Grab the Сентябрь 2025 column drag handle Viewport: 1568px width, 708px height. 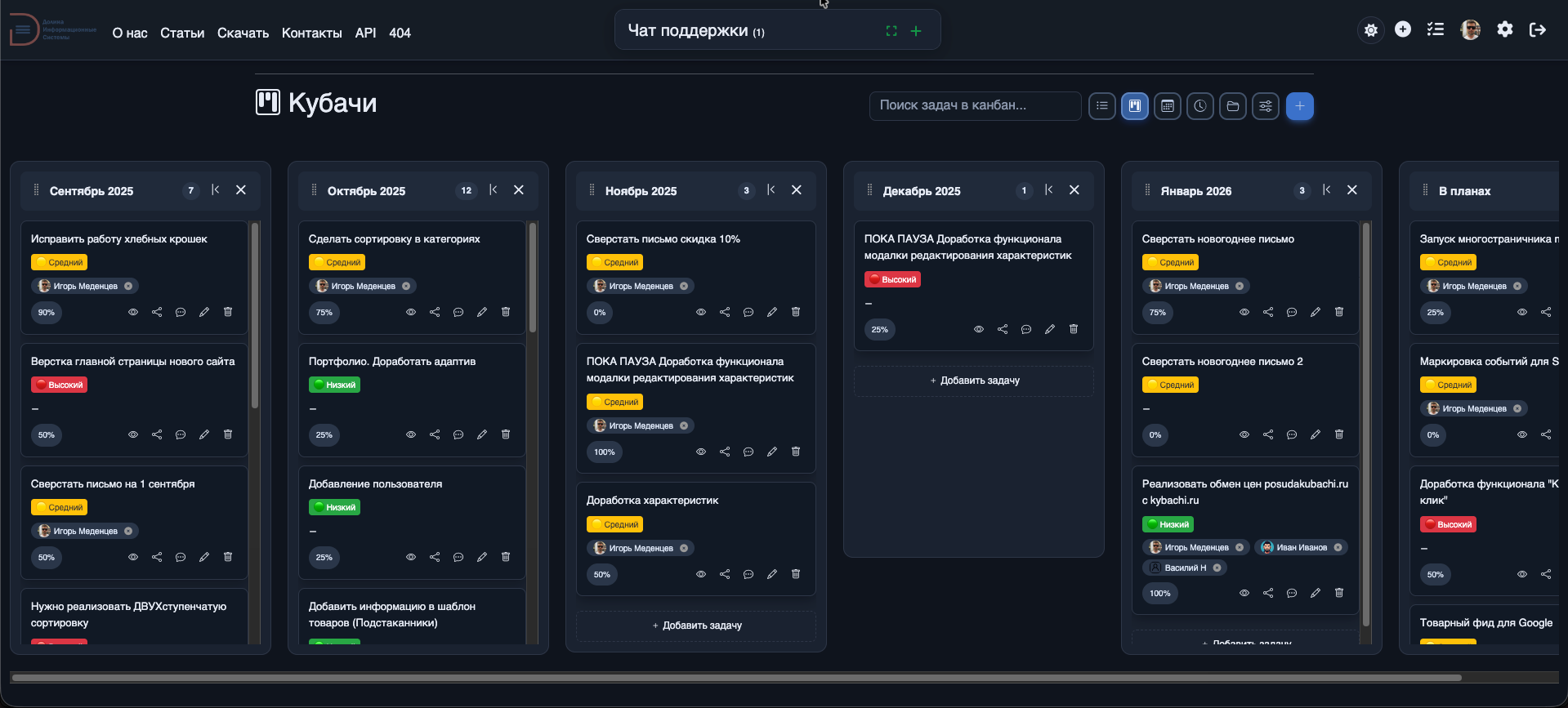36,189
